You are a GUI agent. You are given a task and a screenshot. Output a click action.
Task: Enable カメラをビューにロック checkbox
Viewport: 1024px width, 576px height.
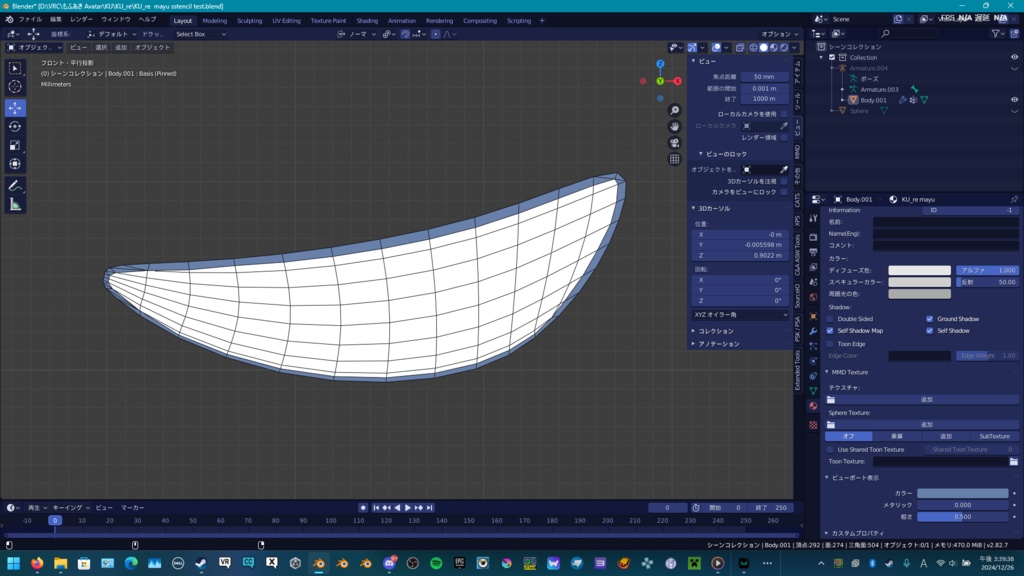pos(784,192)
